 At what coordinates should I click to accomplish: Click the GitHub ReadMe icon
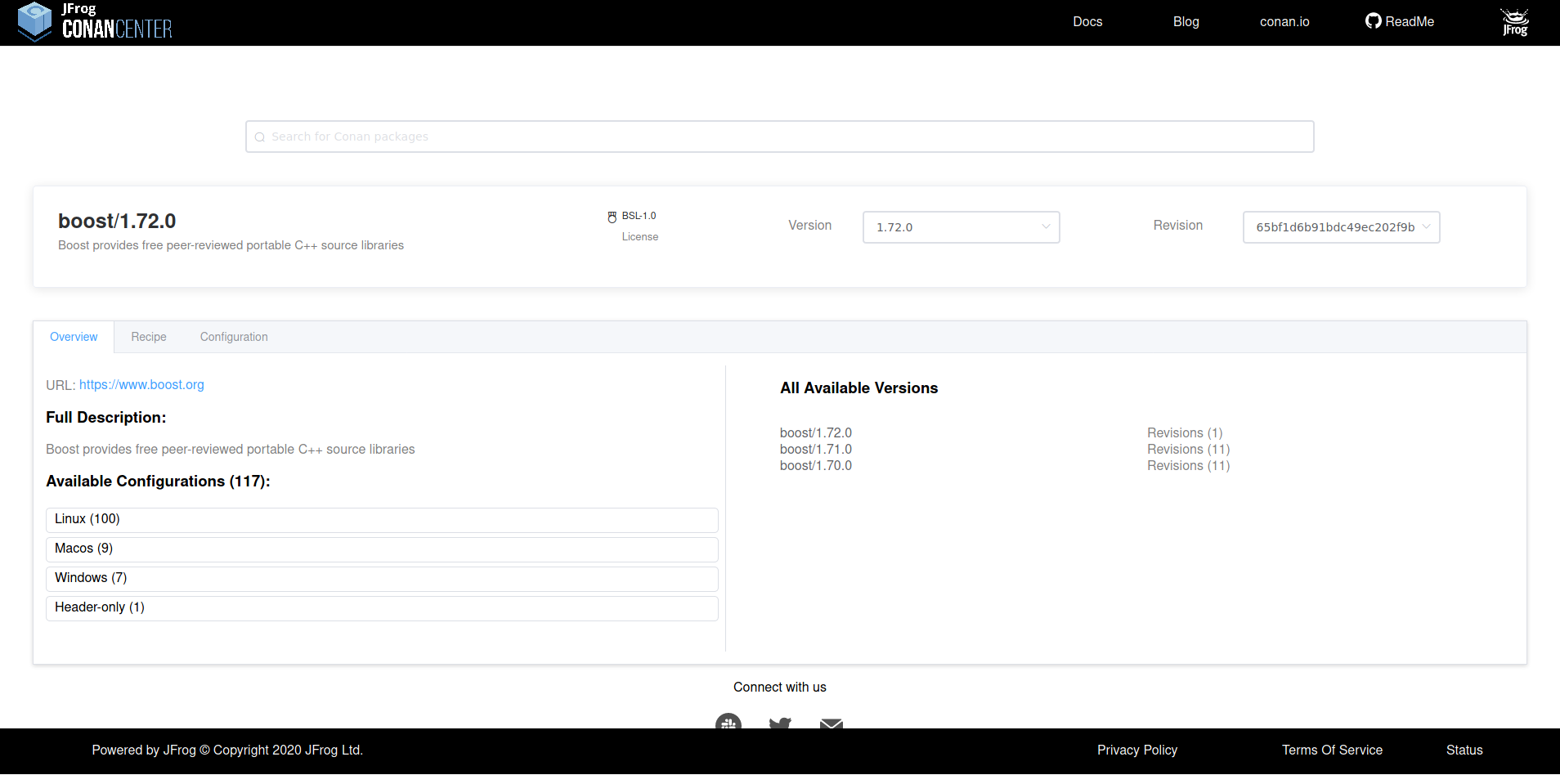(1374, 21)
